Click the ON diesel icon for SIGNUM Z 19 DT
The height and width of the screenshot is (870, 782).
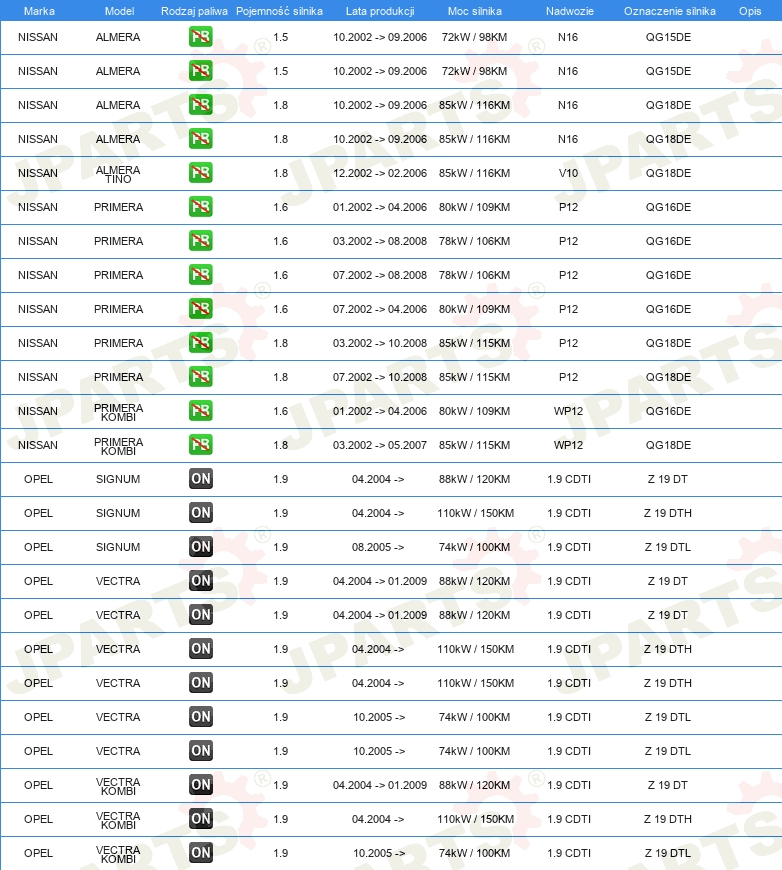(x=200, y=478)
